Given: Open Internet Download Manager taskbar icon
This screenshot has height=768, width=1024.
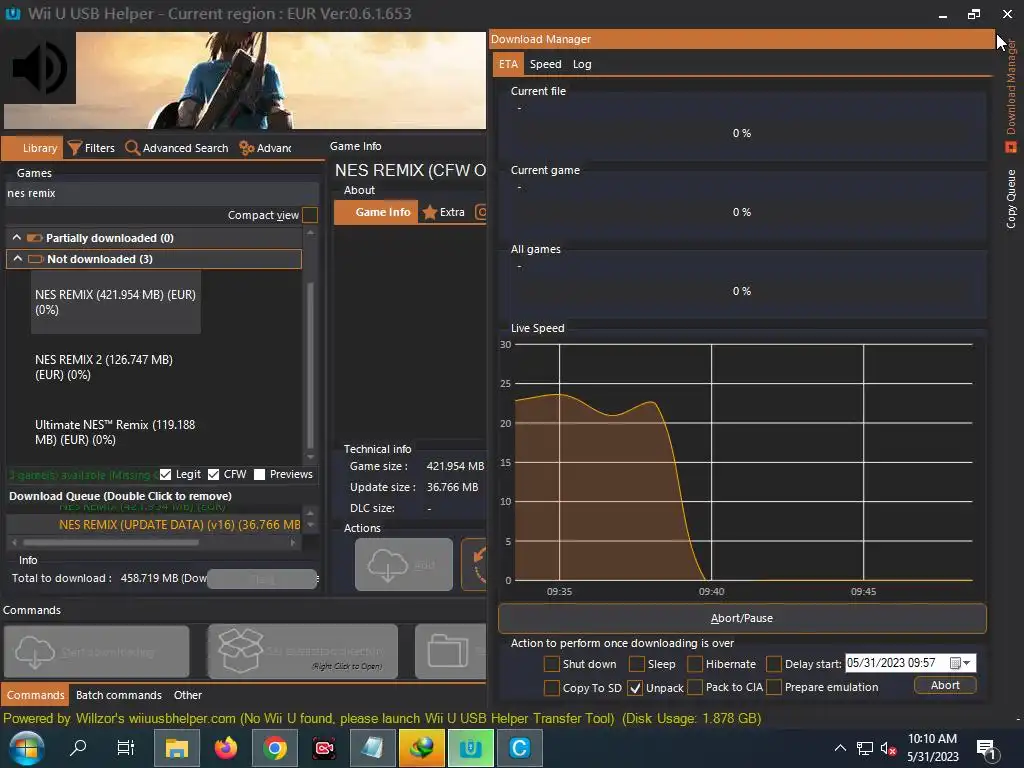Looking at the screenshot, I should coord(422,748).
